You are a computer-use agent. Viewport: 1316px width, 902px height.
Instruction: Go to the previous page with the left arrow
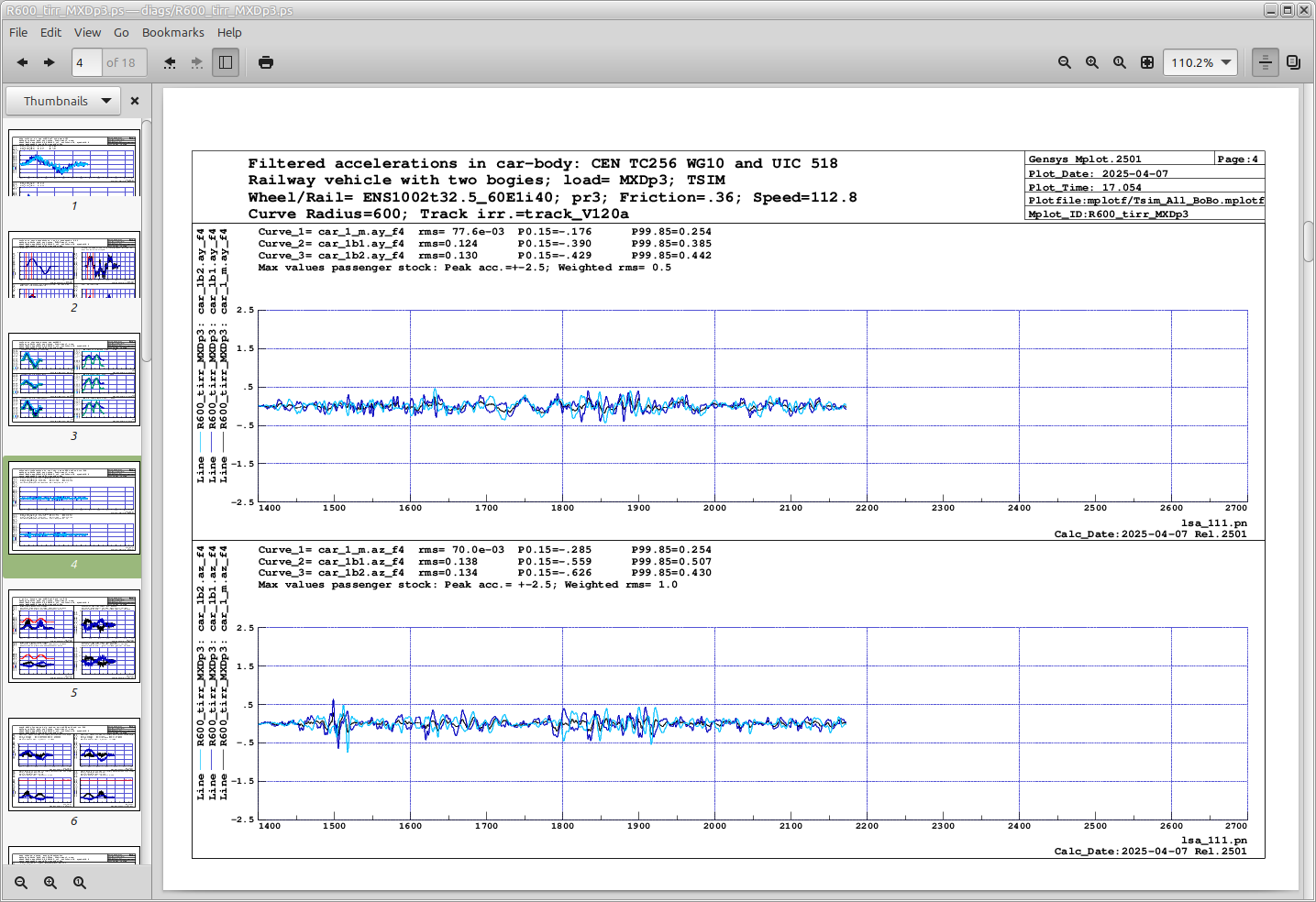(22, 62)
